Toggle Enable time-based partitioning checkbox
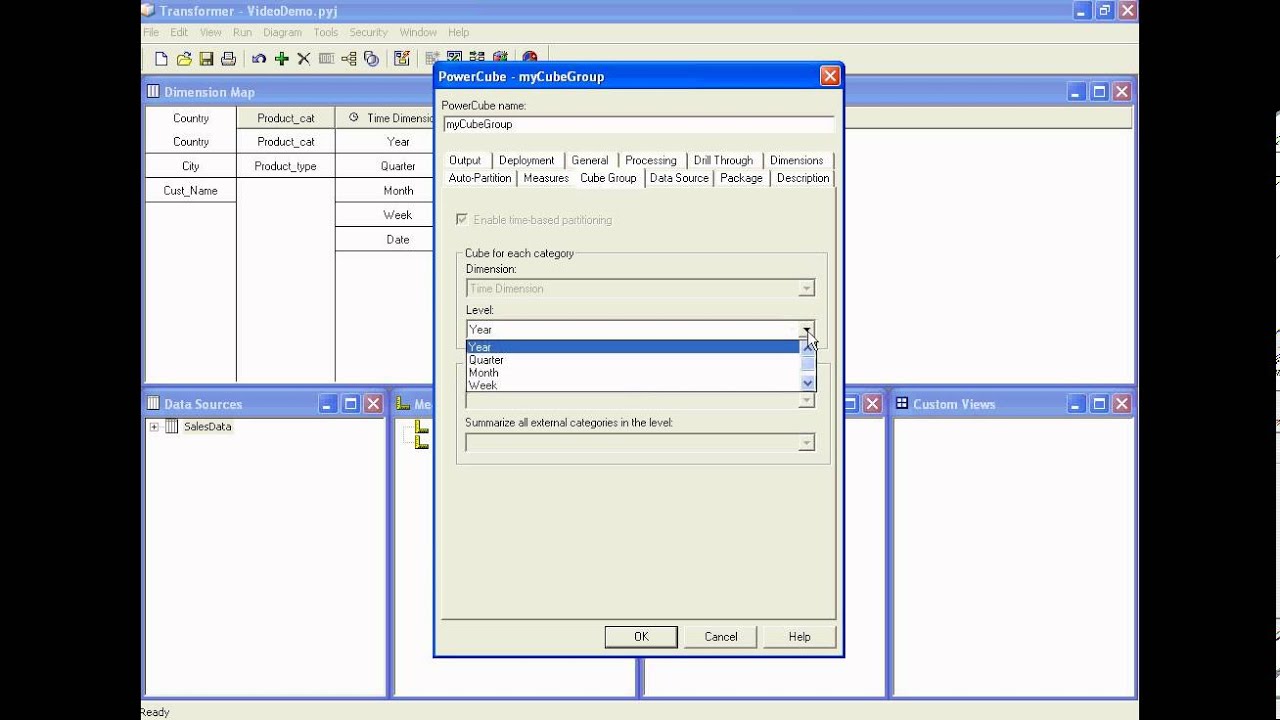1280x720 pixels. click(x=461, y=220)
